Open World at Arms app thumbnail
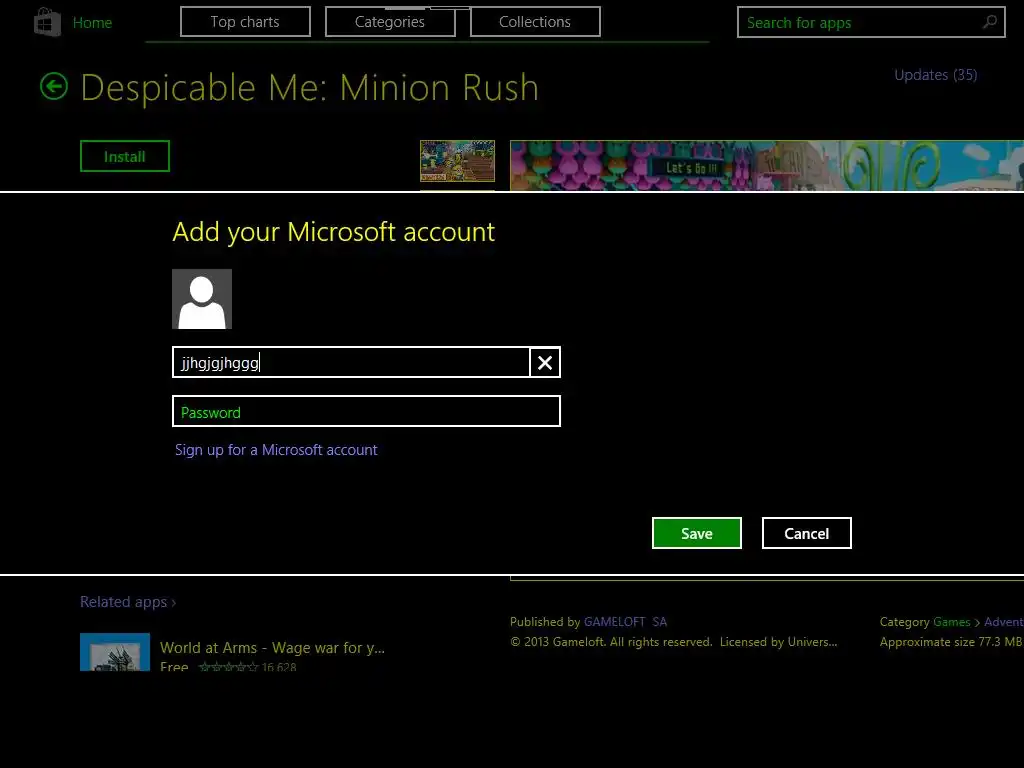The height and width of the screenshot is (768, 1024). point(115,652)
